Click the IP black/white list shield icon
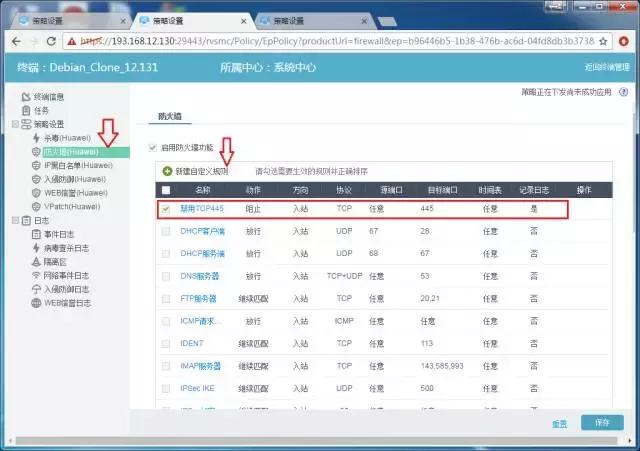Viewport: 640px width, 451px height. [36, 165]
